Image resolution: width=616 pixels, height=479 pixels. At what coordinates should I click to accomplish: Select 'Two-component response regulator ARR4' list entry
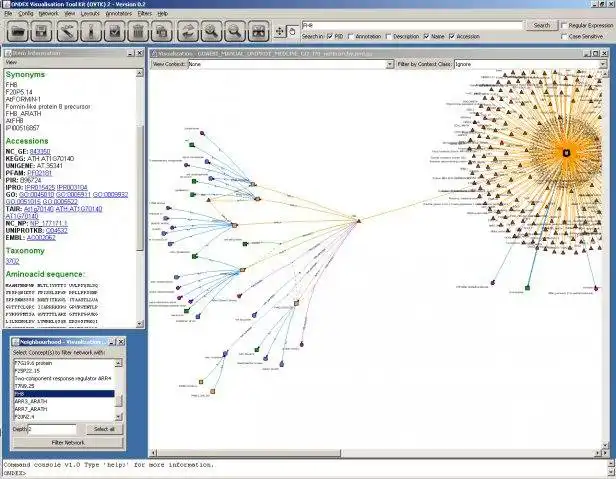(x=63, y=378)
